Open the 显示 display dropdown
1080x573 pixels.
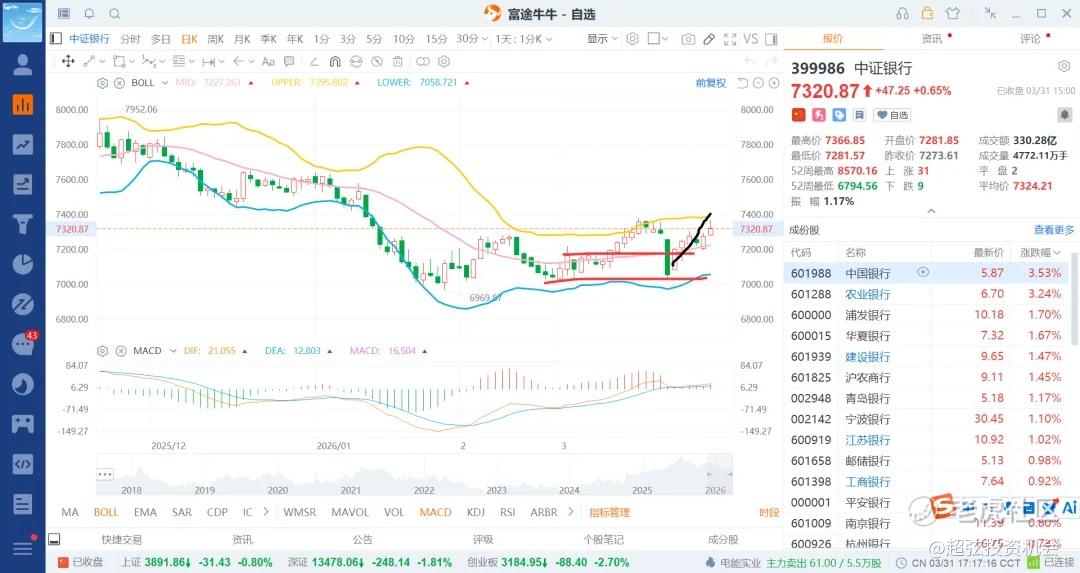tap(602, 39)
